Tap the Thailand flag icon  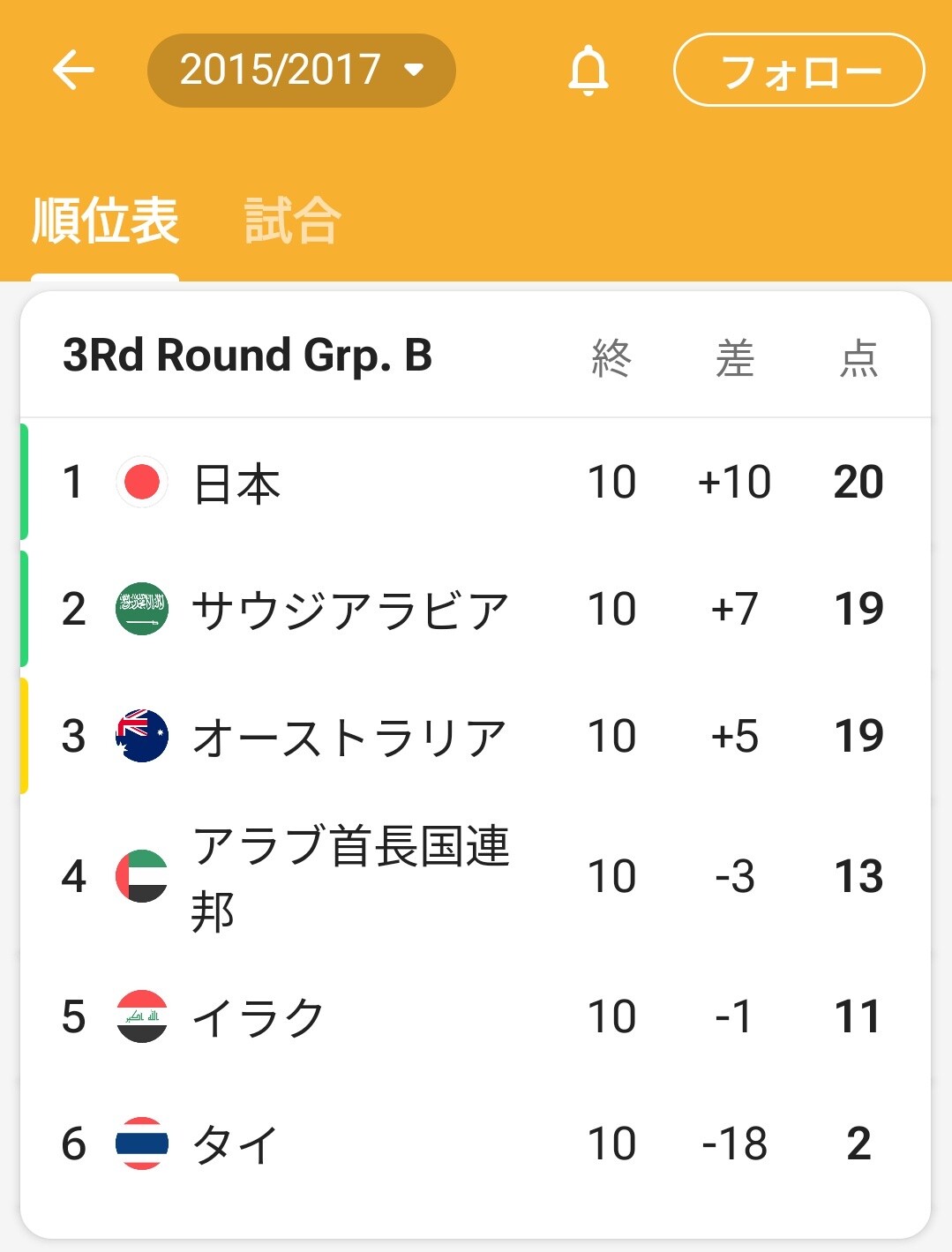click(142, 1143)
